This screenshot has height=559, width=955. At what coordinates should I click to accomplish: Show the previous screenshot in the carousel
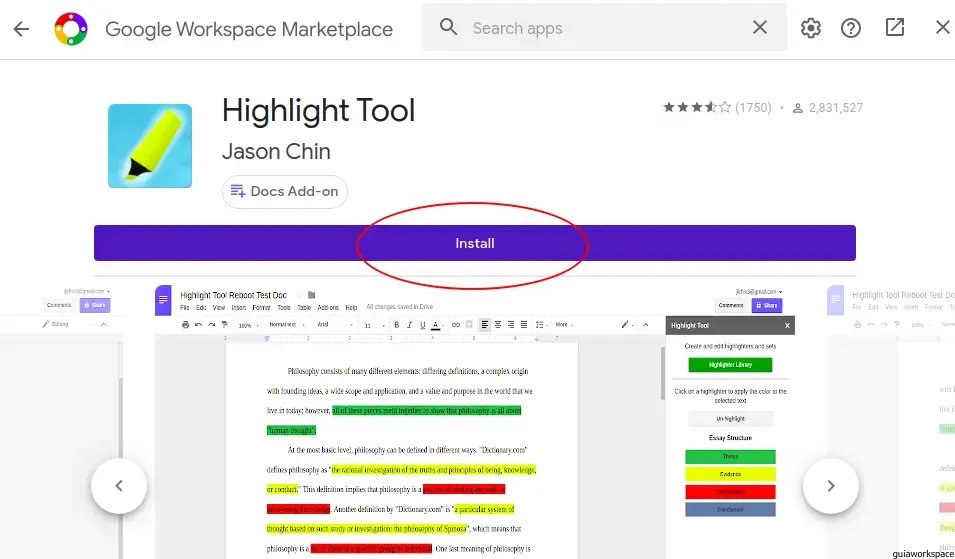click(119, 486)
